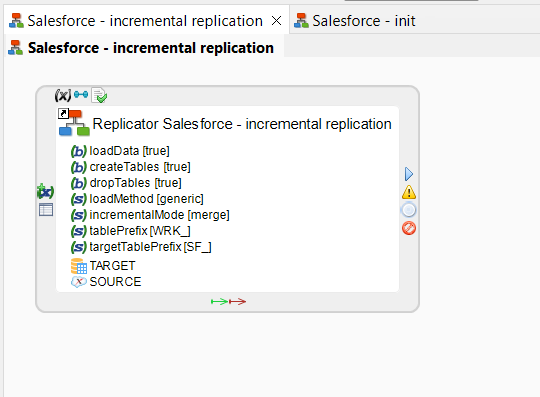The height and width of the screenshot is (397, 540).
Task: Click the blue link connector icon
Action: [x=81, y=94]
